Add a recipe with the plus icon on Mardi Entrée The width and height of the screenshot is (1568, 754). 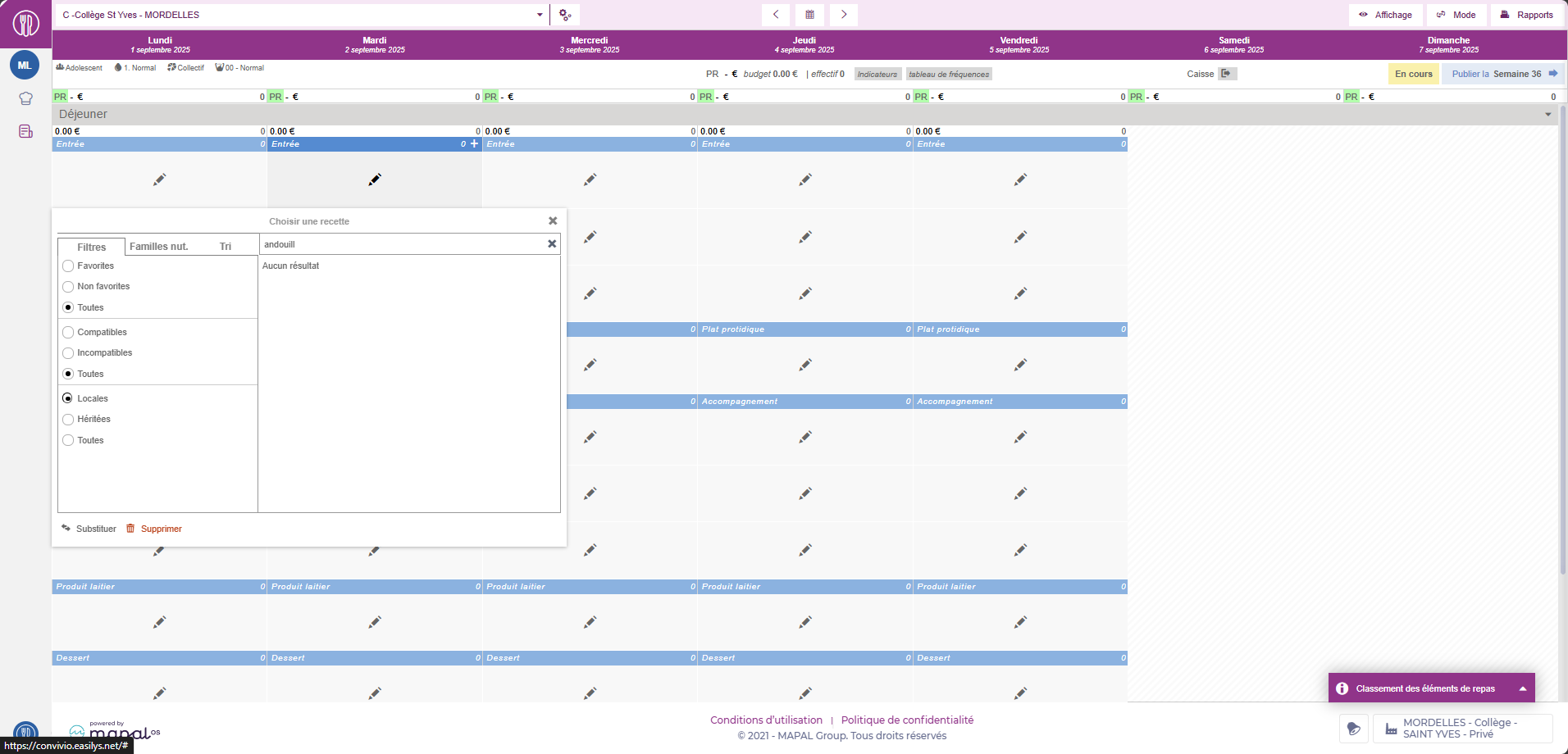point(474,143)
